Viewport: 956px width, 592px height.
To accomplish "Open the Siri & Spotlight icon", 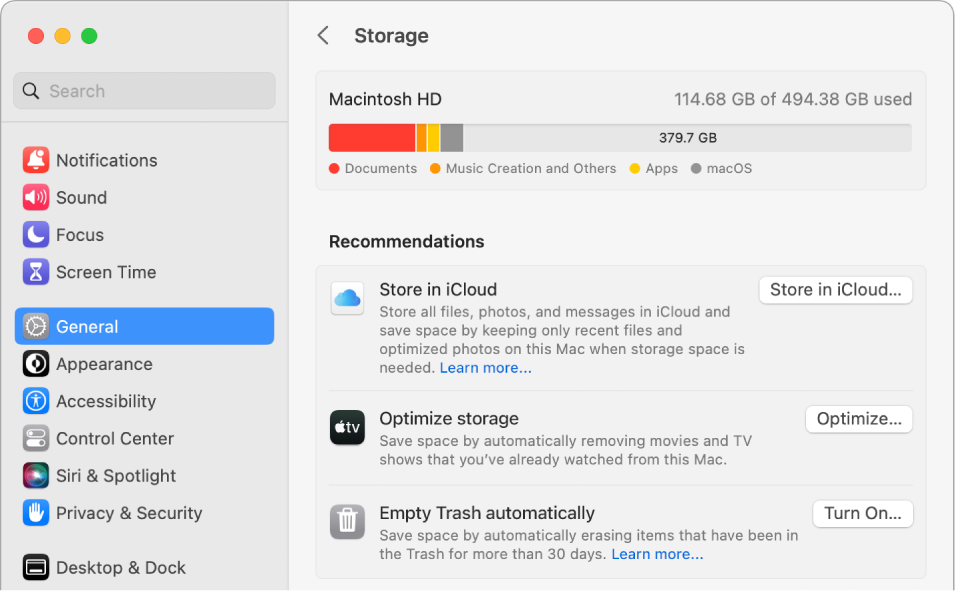I will tap(36, 475).
